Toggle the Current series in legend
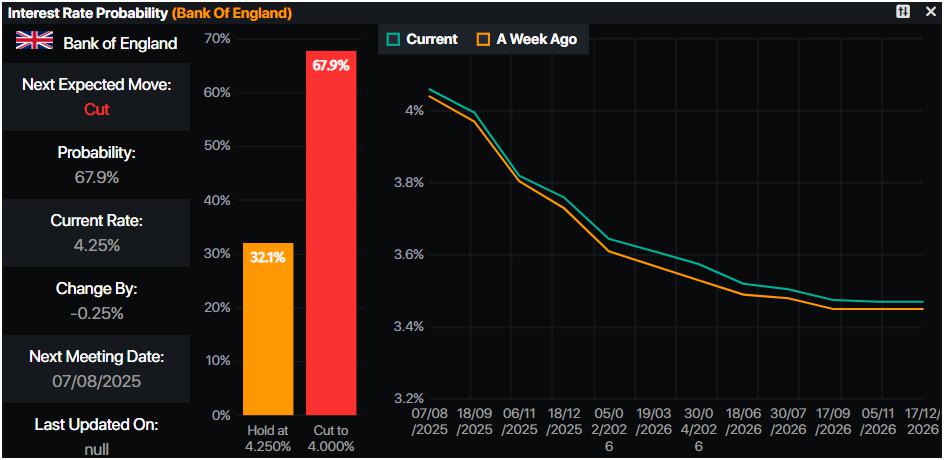This screenshot has width=944, height=460. point(423,39)
